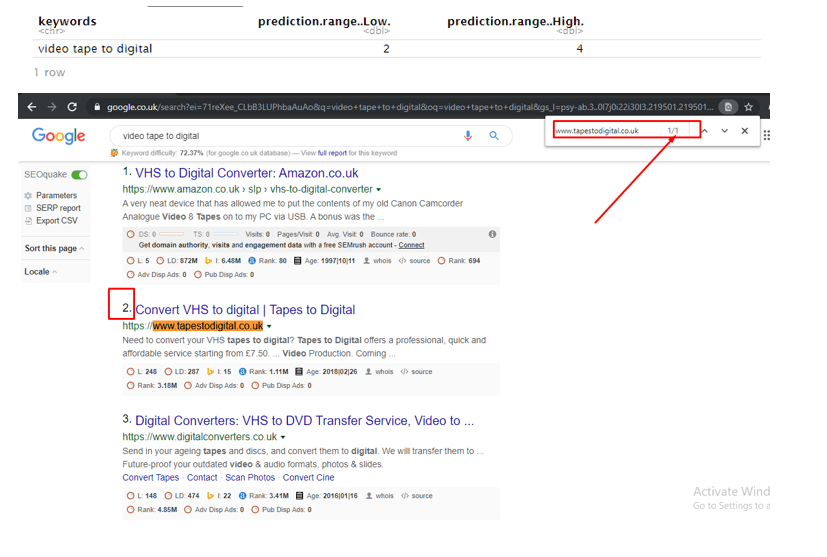Click whois for the Amazon result
This screenshot has height=557, width=827.
pyautogui.click(x=378, y=261)
